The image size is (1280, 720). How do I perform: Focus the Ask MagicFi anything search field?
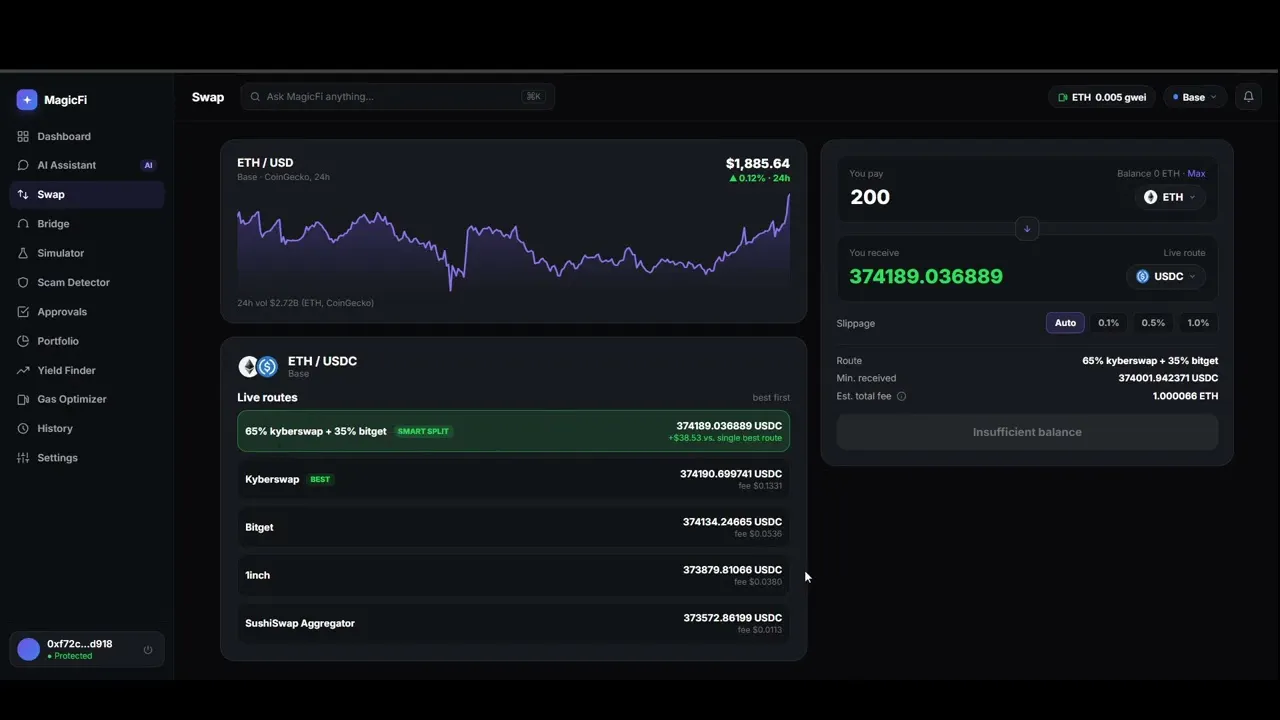pos(398,97)
